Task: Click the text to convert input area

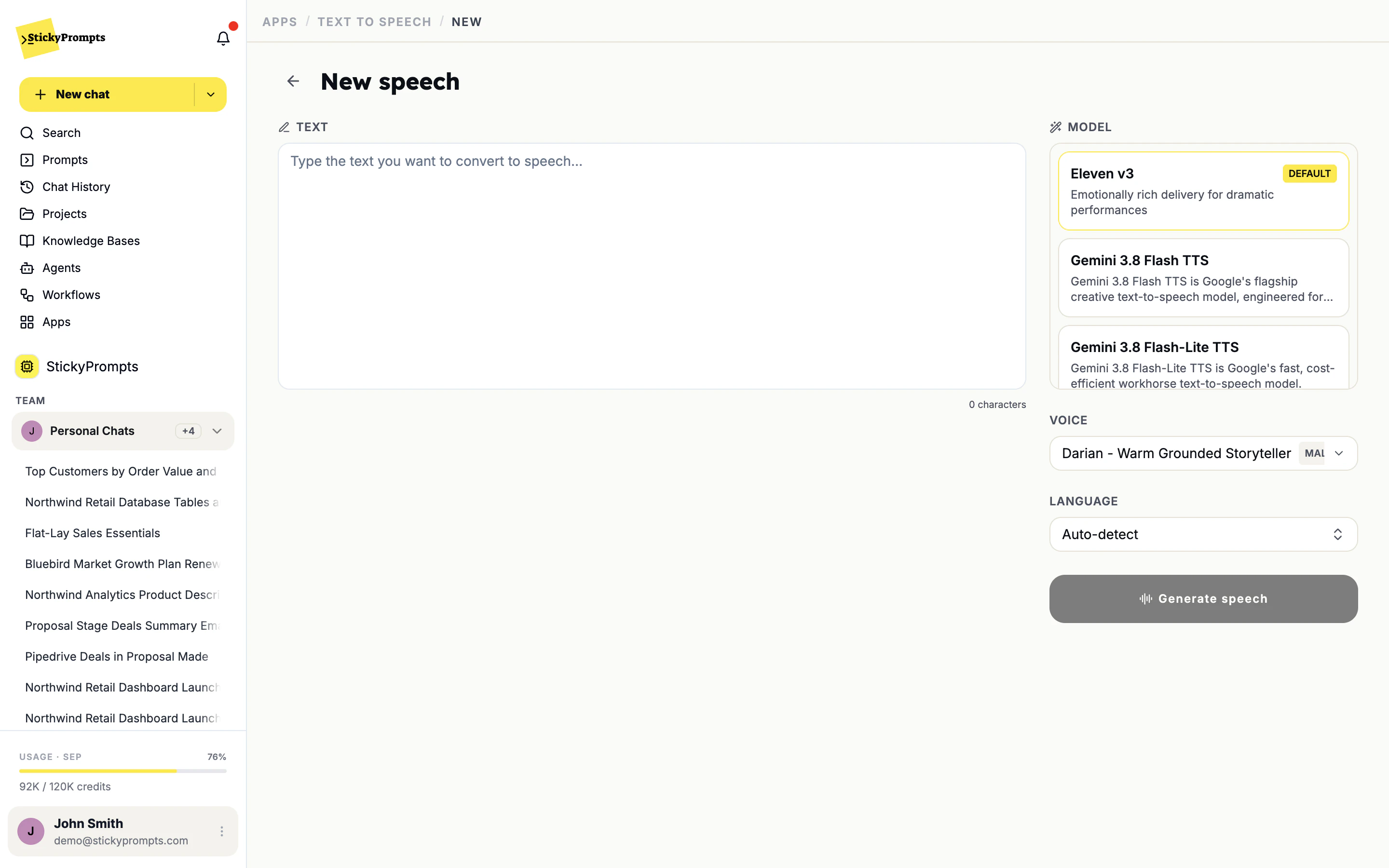Action: [652, 266]
